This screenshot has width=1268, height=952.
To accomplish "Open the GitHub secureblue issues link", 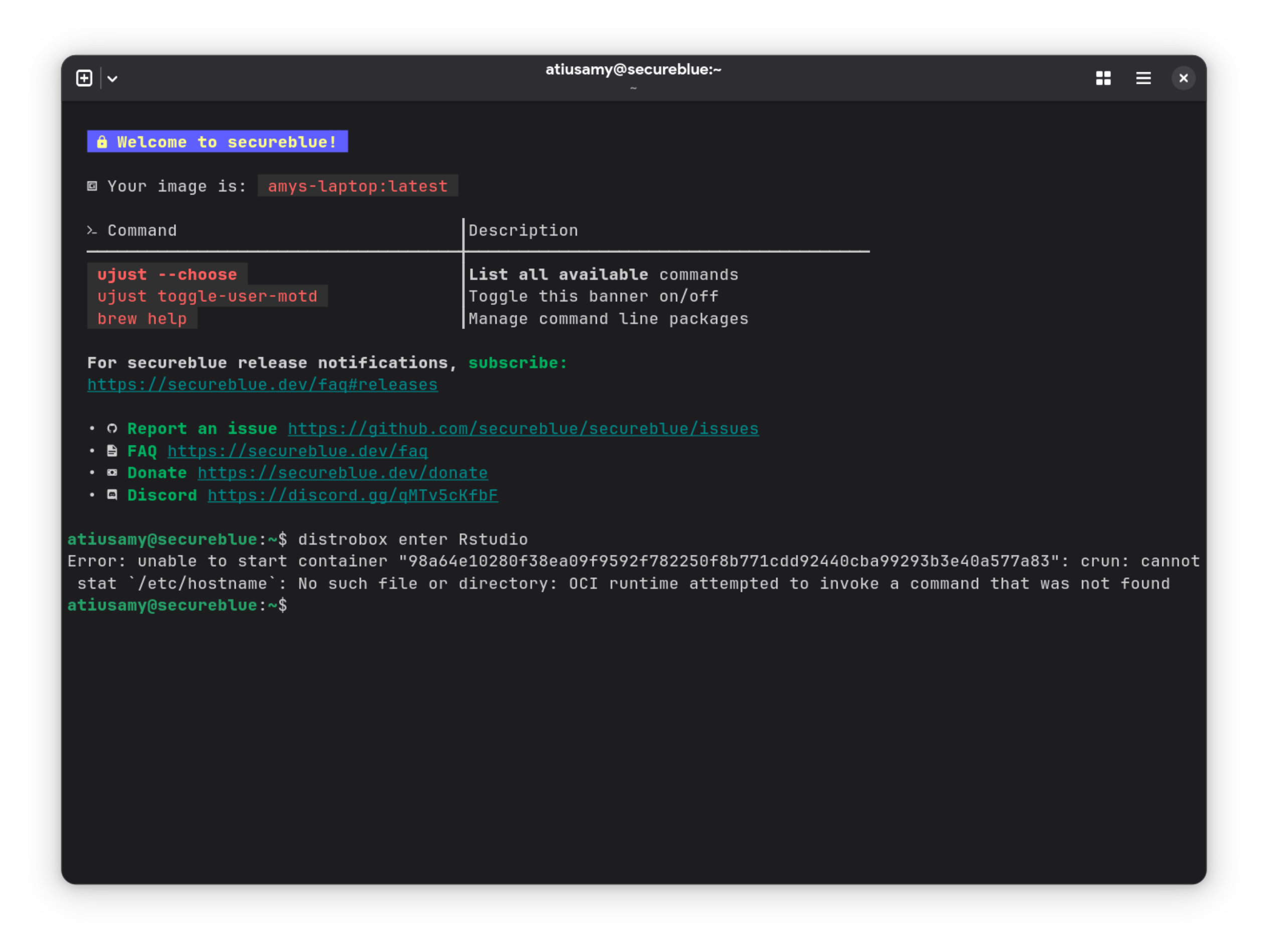I will tap(523, 429).
